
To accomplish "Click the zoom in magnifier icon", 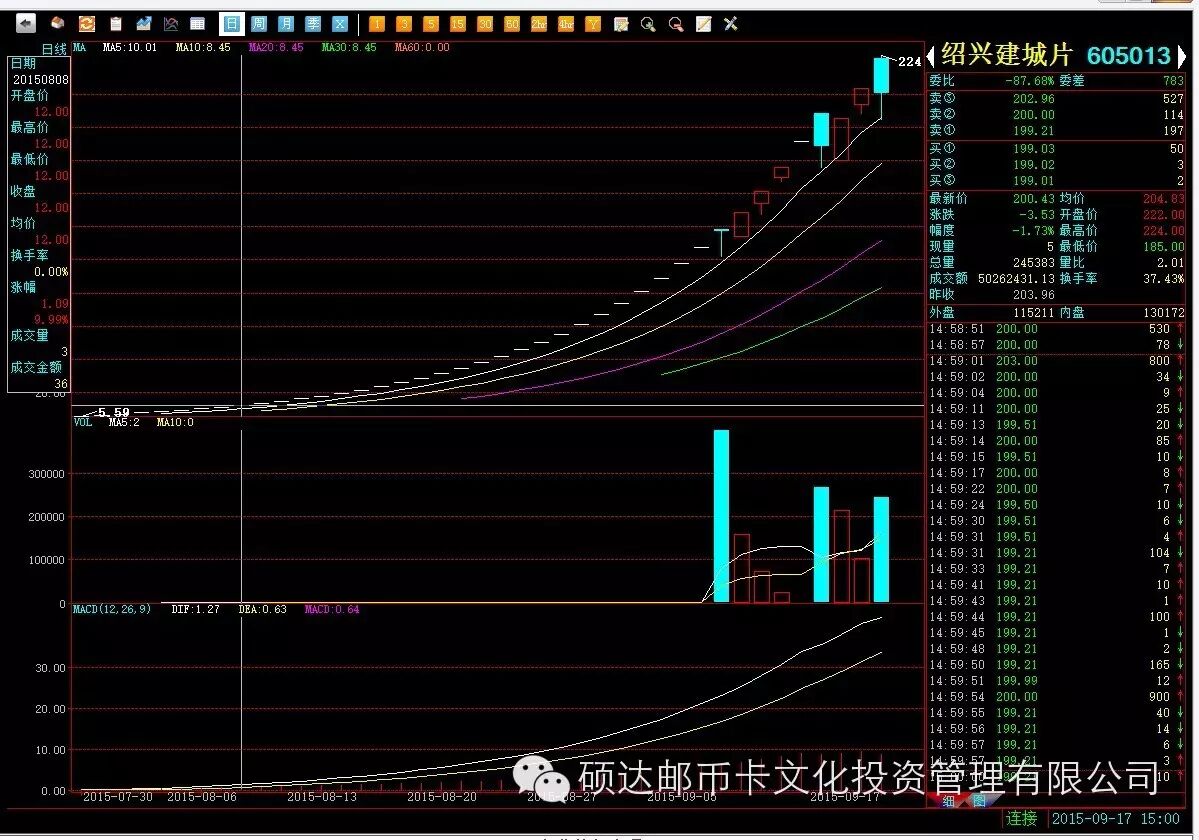I will click(x=648, y=24).
